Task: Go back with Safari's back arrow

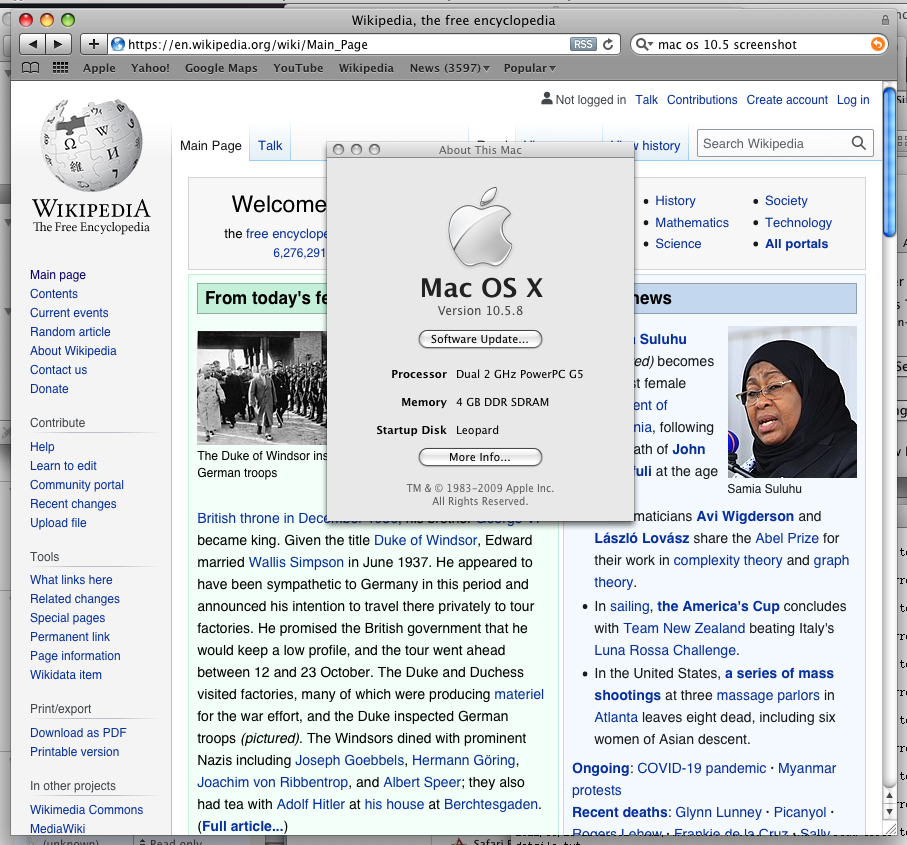Action: [x=32, y=44]
